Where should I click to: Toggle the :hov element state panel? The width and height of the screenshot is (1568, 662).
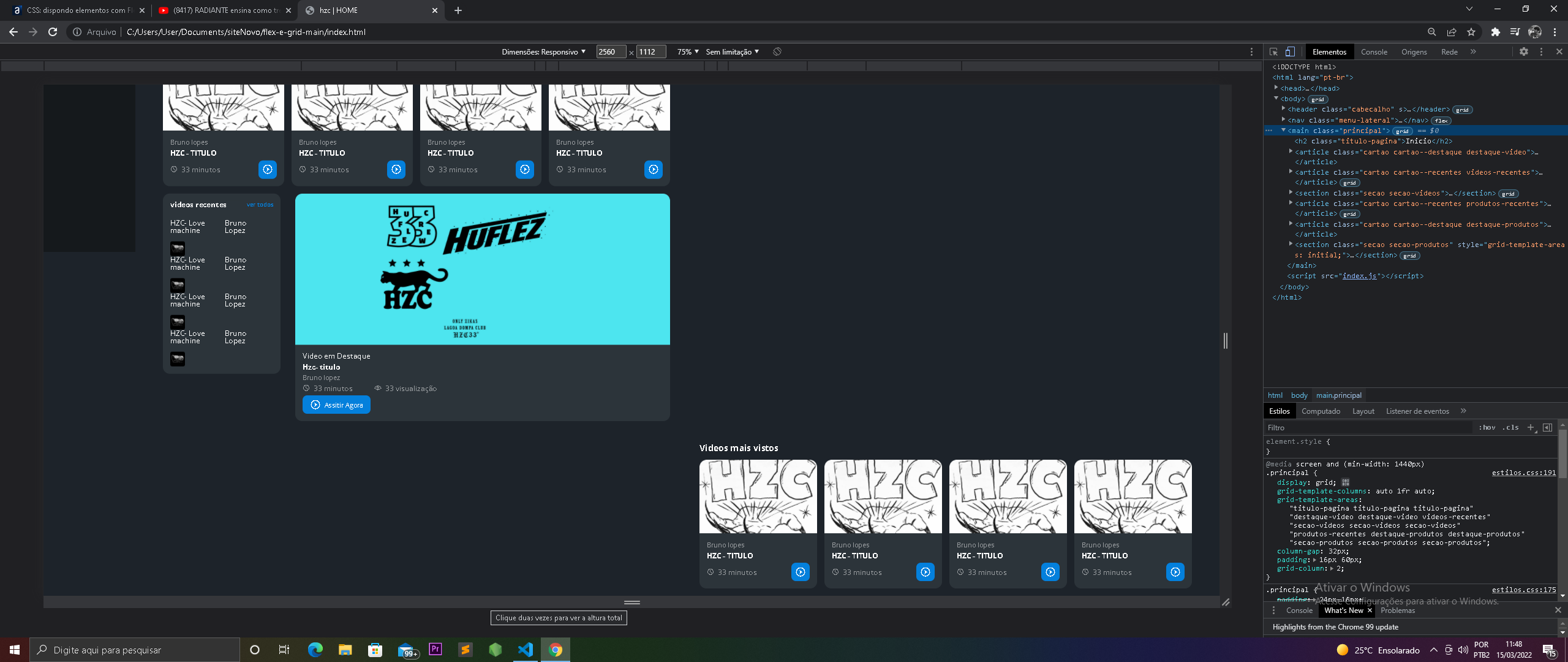(x=1487, y=428)
